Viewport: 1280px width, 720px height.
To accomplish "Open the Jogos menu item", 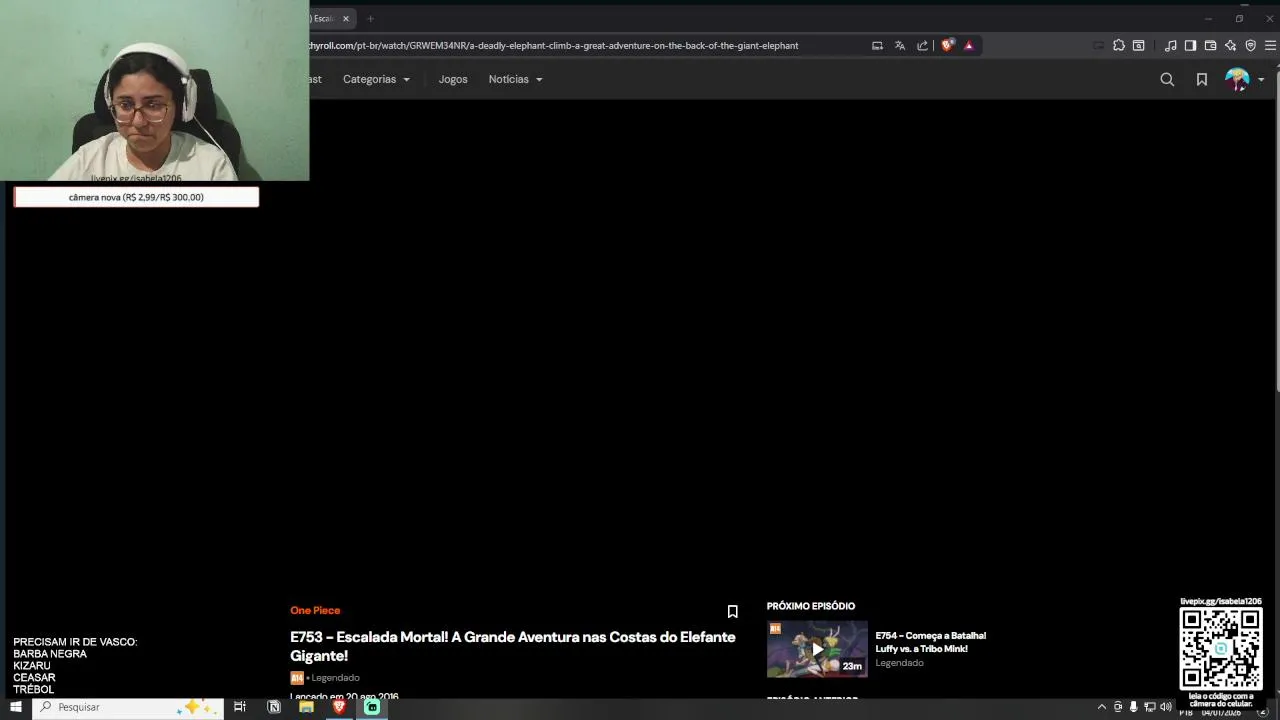I will click(453, 79).
